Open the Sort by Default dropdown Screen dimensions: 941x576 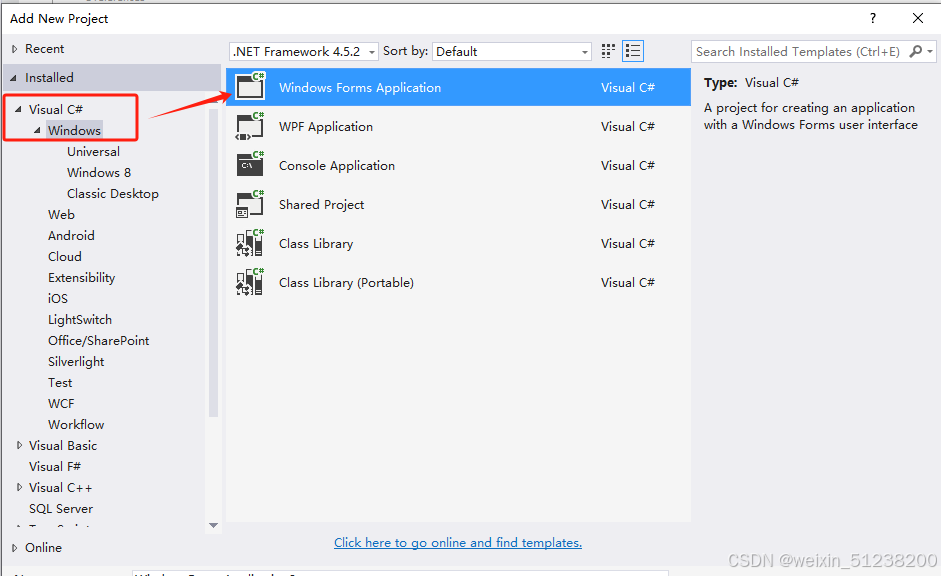point(512,52)
